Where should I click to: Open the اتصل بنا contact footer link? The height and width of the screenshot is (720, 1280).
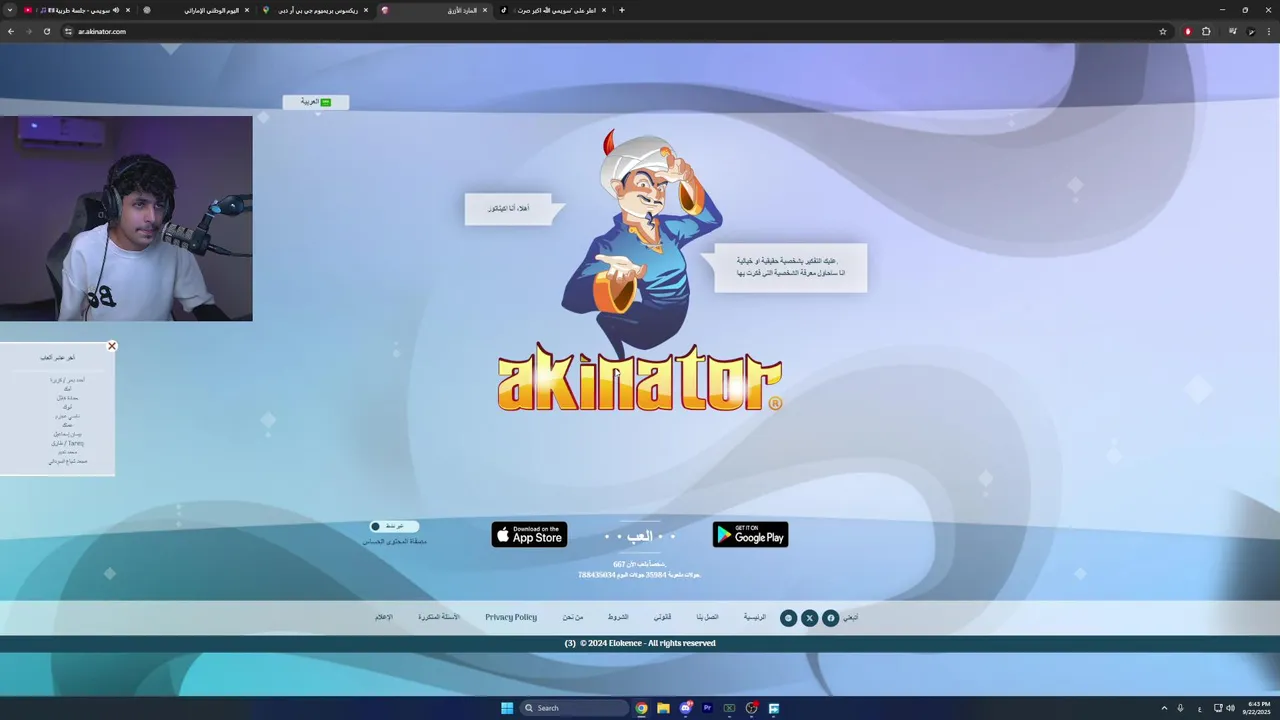707,618
